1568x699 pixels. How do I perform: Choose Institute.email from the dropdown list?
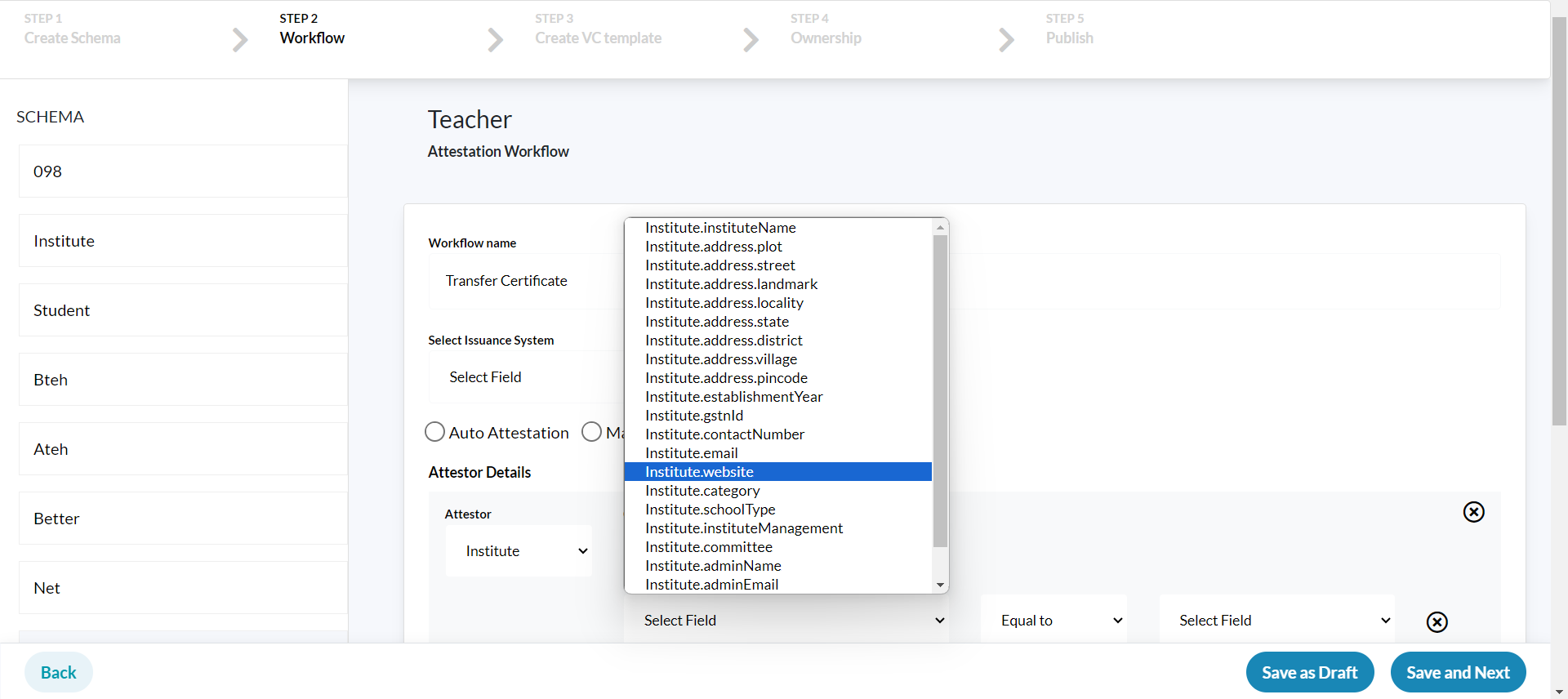(691, 453)
